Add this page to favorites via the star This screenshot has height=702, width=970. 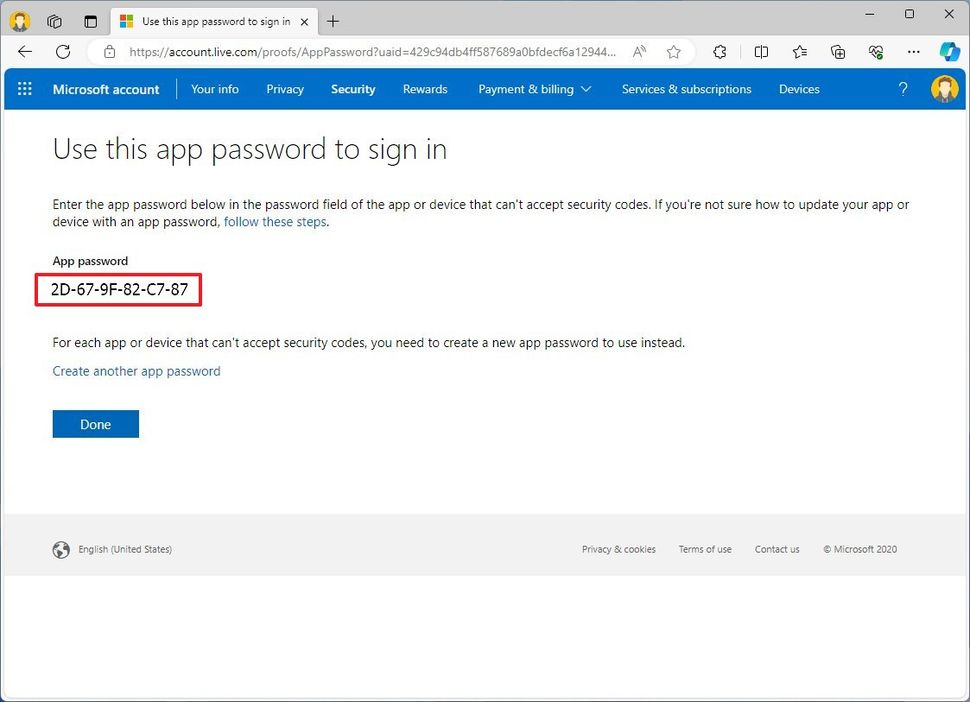[673, 52]
